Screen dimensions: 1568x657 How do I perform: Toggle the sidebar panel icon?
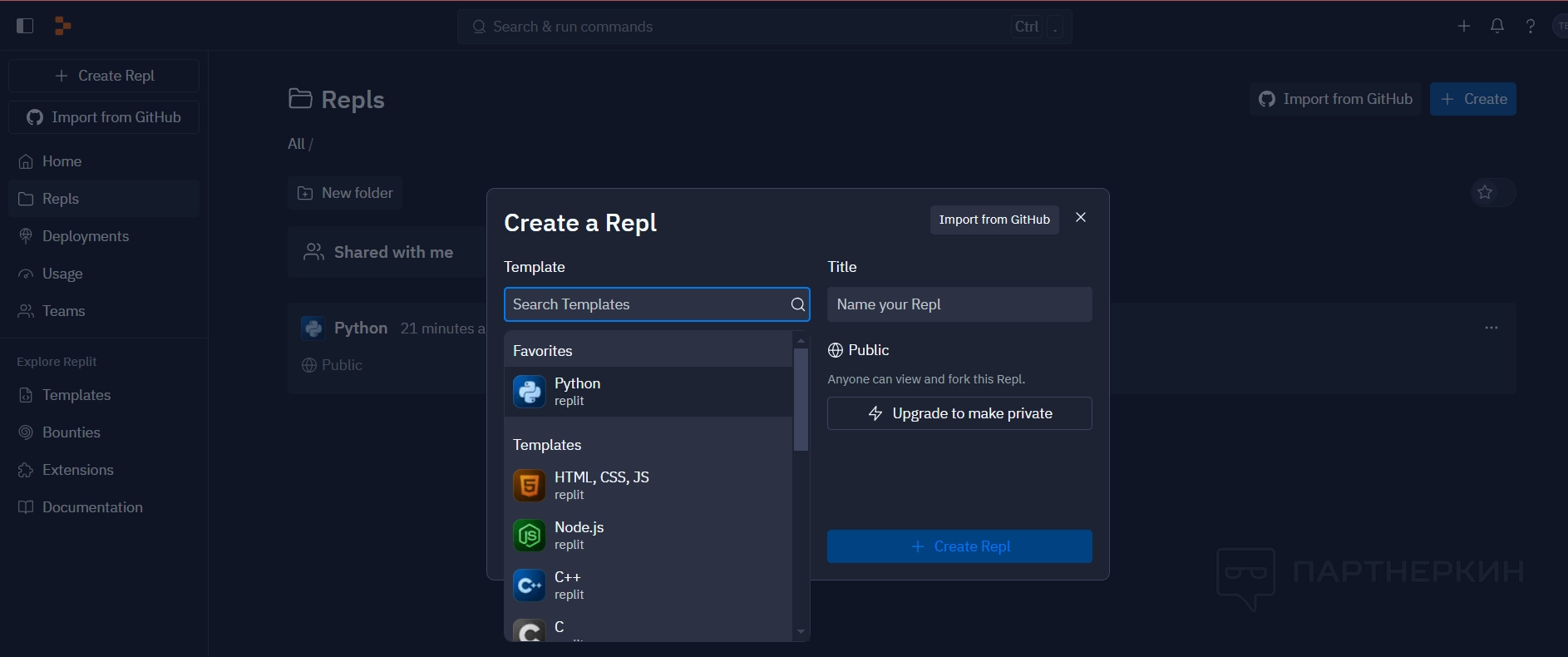pyautogui.click(x=25, y=26)
